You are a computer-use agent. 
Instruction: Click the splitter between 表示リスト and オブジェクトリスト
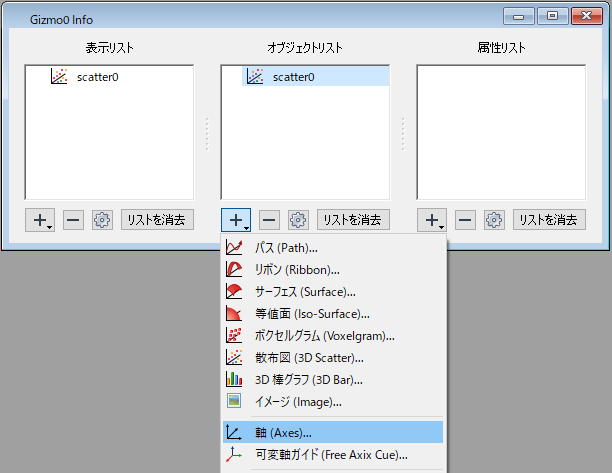pyautogui.click(x=207, y=132)
